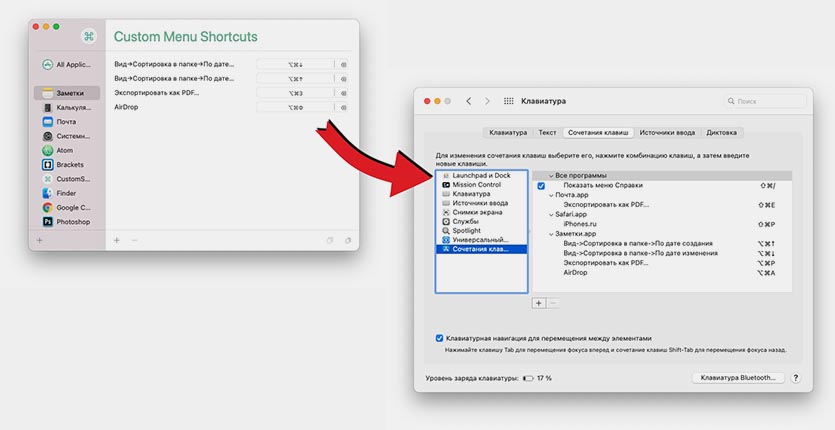Show all preferences grid in Клавиатура window
This screenshot has height=430, width=835.
pos(509,101)
